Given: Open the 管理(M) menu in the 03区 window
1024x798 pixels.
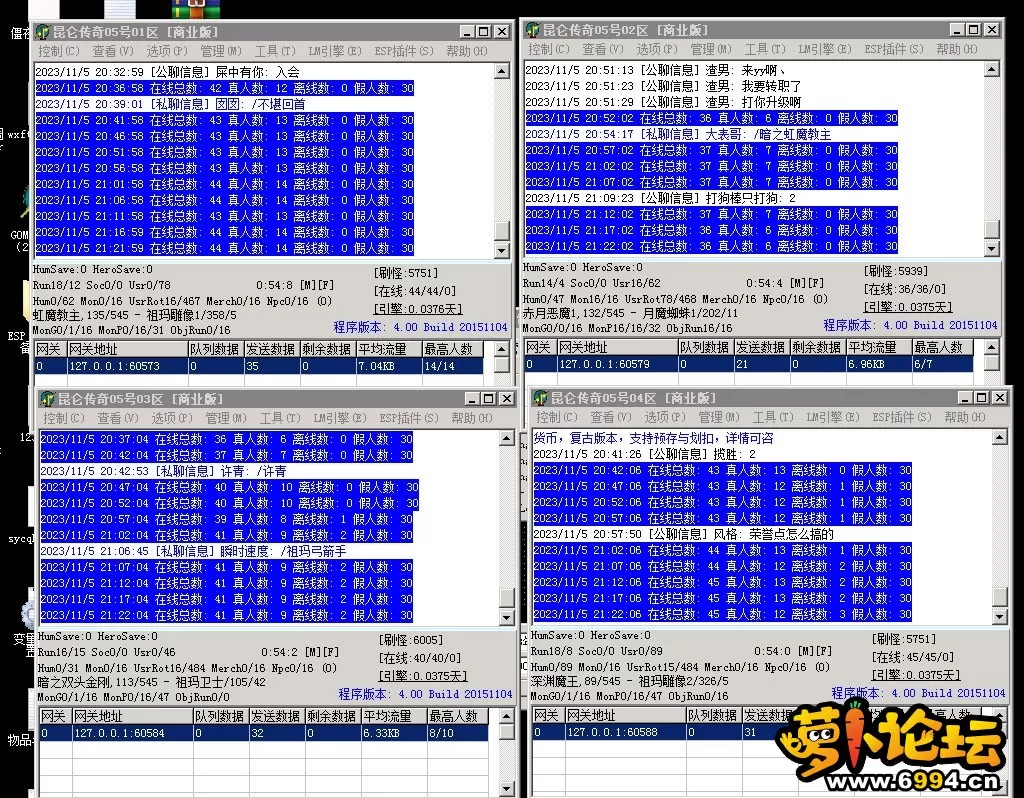Looking at the screenshot, I should pyautogui.click(x=226, y=418).
